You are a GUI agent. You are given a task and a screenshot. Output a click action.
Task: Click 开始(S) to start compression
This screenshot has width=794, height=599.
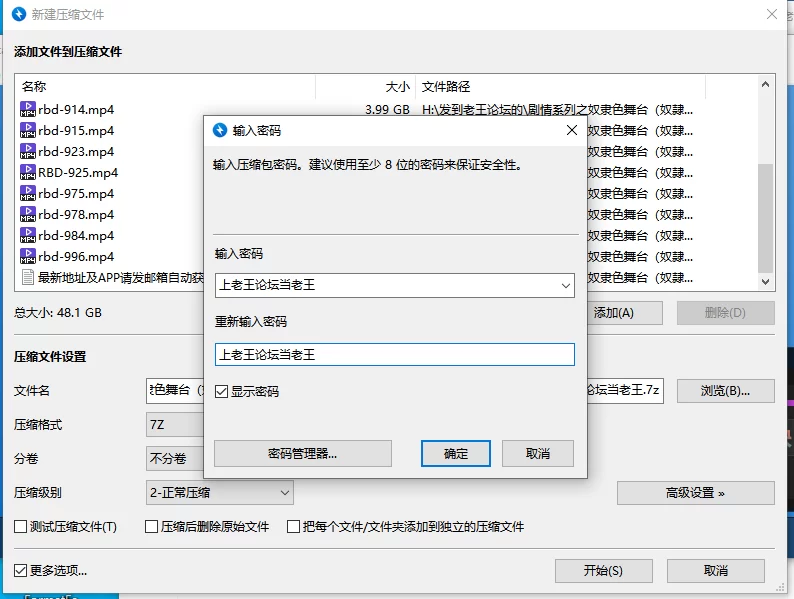[x=604, y=571]
